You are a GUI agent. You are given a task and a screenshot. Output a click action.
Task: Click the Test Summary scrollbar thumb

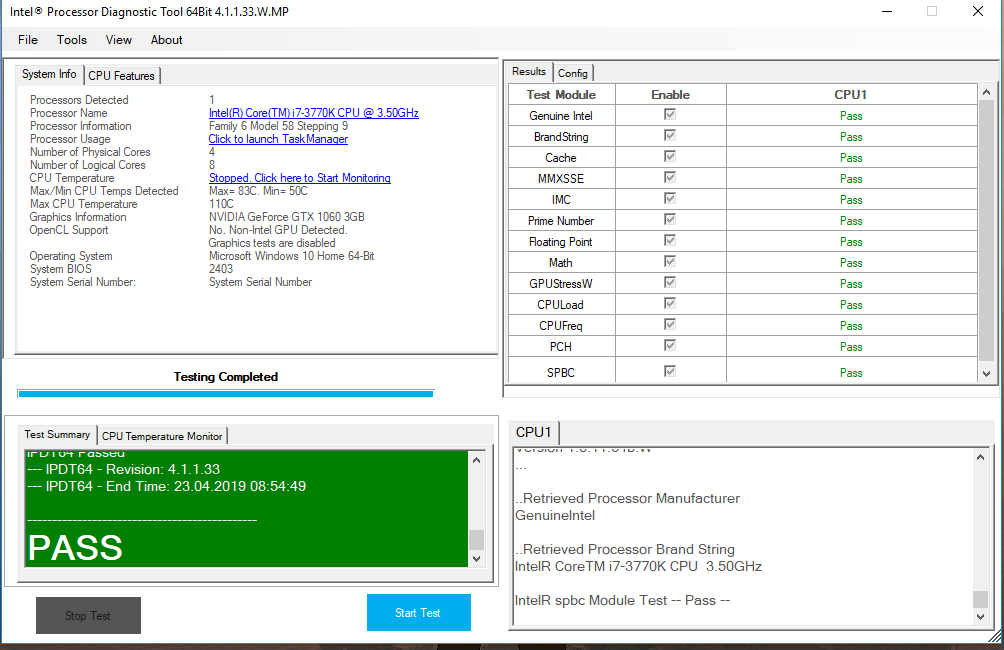(x=476, y=540)
